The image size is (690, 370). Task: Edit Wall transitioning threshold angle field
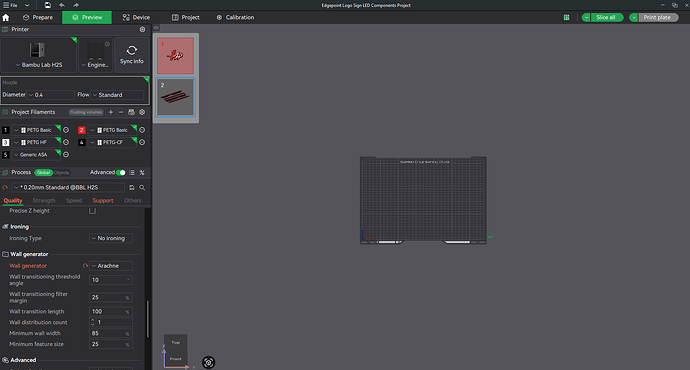click(x=111, y=280)
